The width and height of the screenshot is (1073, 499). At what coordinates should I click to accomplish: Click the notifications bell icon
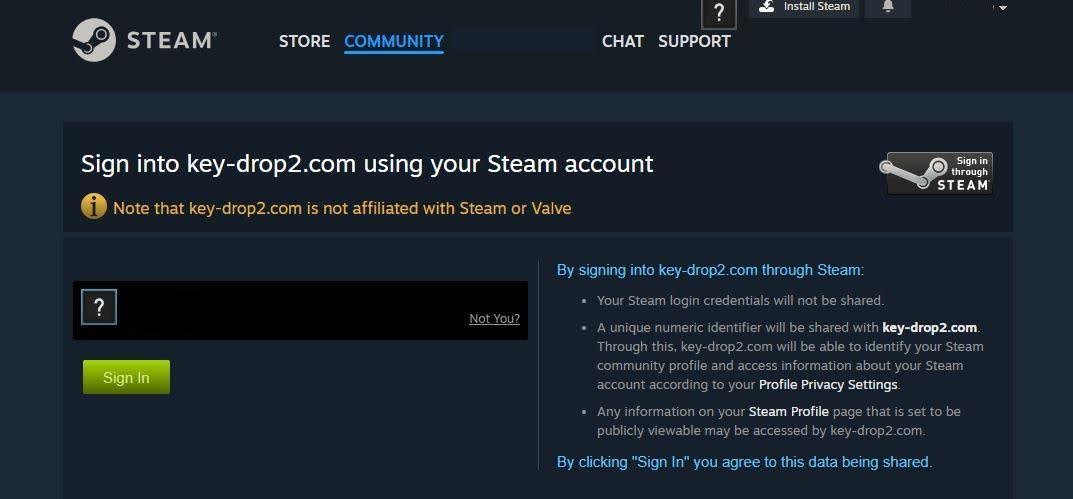pos(888,7)
